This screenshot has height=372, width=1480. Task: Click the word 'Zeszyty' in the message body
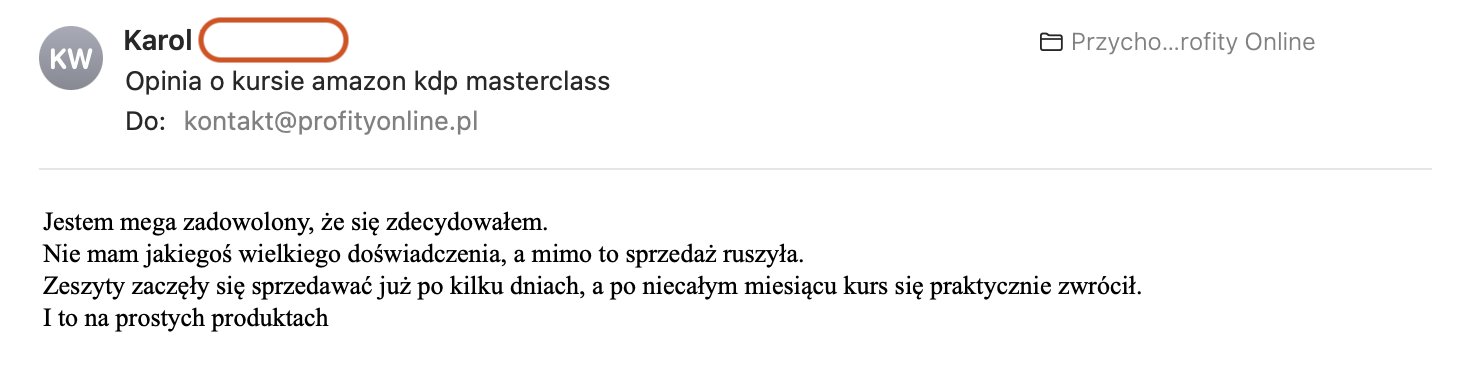click(79, 285)
